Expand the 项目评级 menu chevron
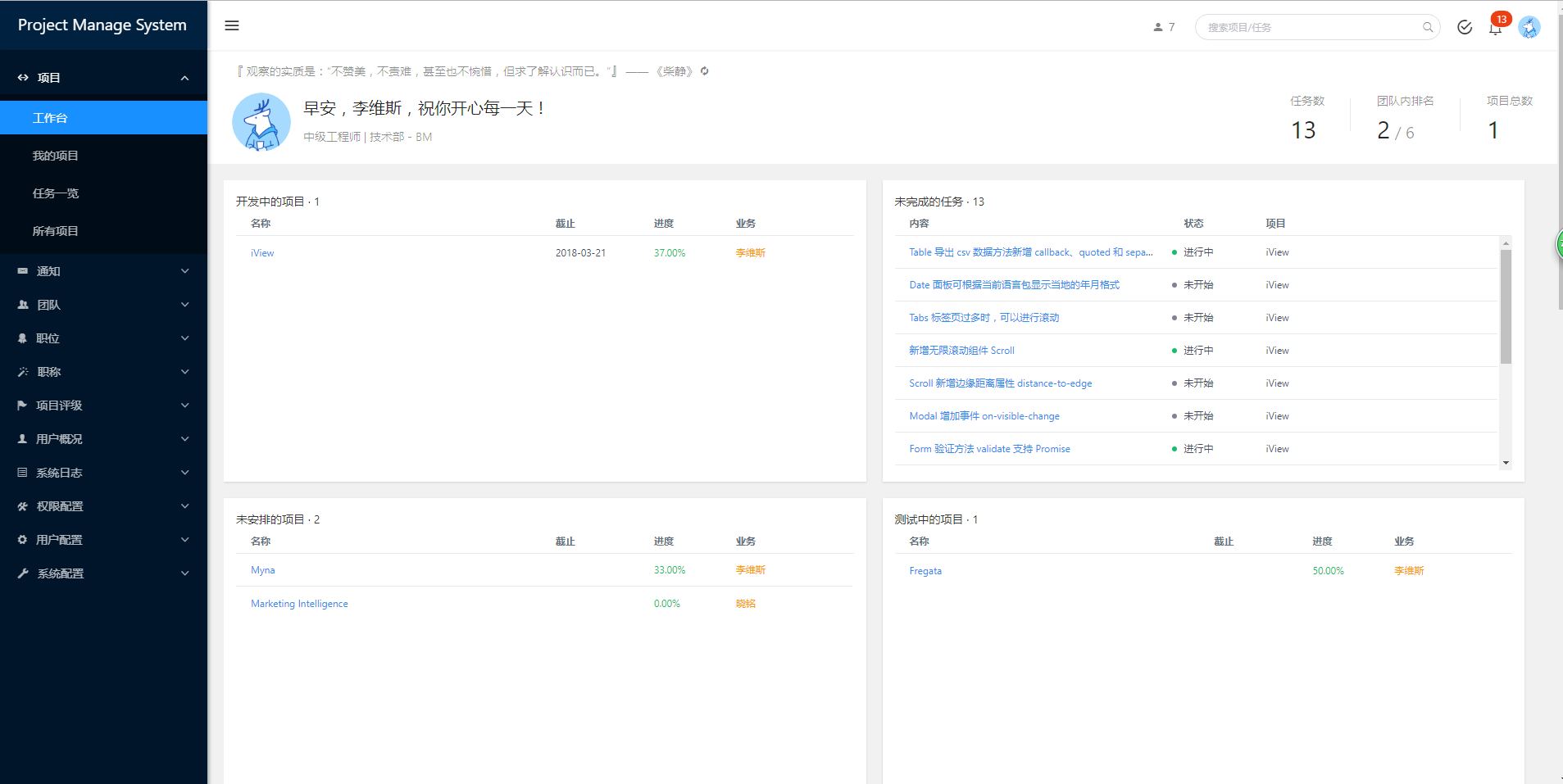Image resolution: width=1563 pixels, height=784 pixels. (x=184, y=406)
